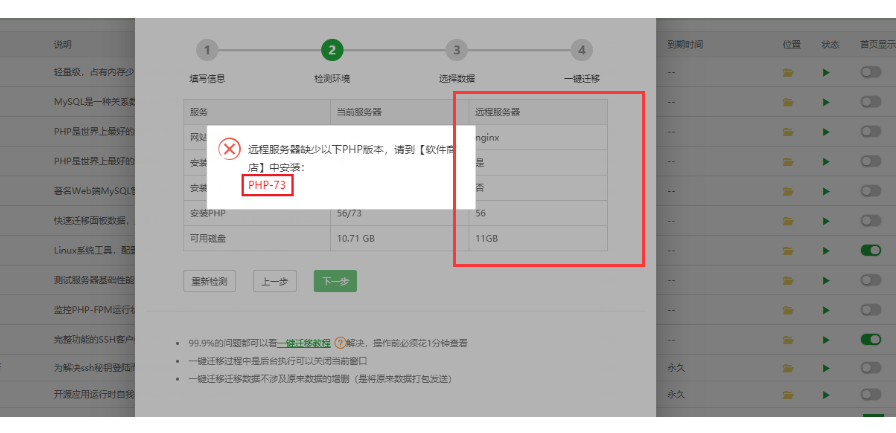
Task: Go back with the 上一步 button
Action: point(275,281)
